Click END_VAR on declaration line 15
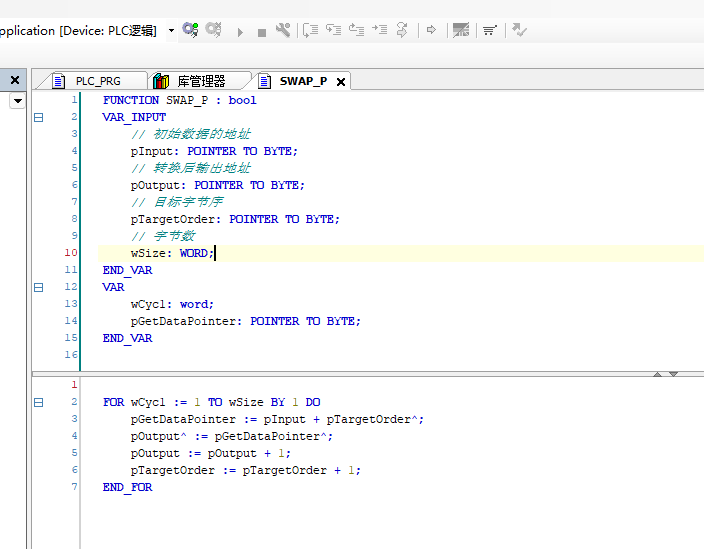 pos(128,338)
